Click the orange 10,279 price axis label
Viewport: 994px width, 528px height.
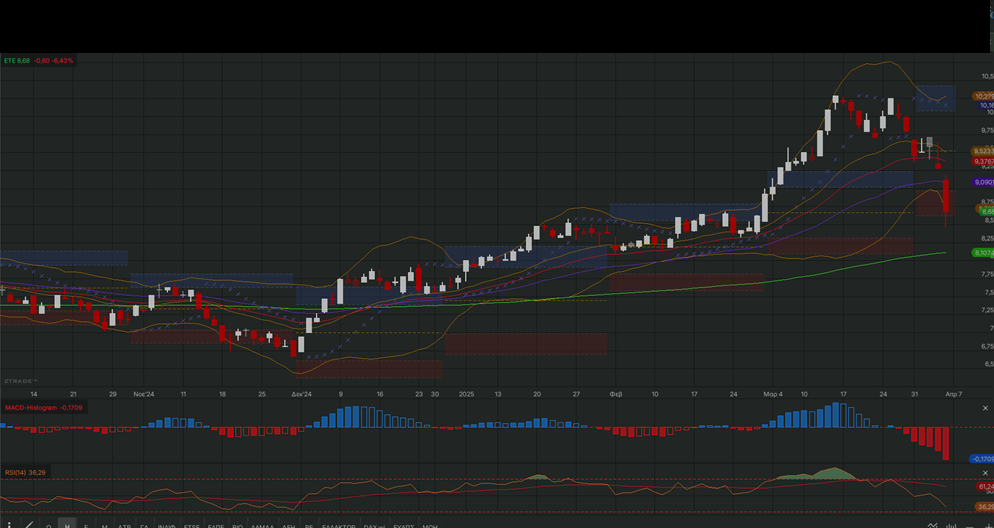(984, 96)
